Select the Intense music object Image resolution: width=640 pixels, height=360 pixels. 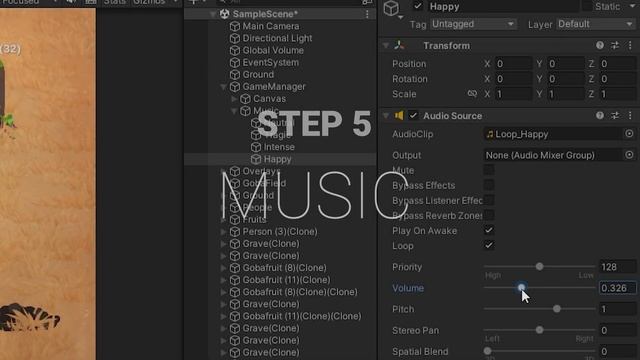279,147
